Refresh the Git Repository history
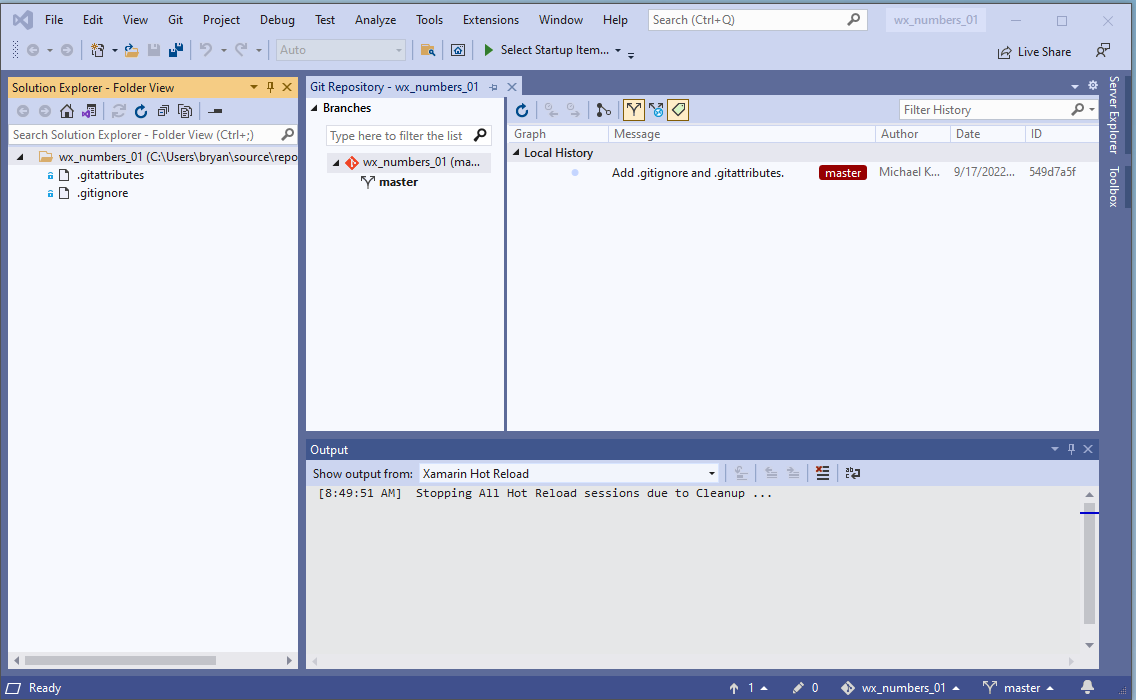1136x700 pixels. [x=522, y=110]
